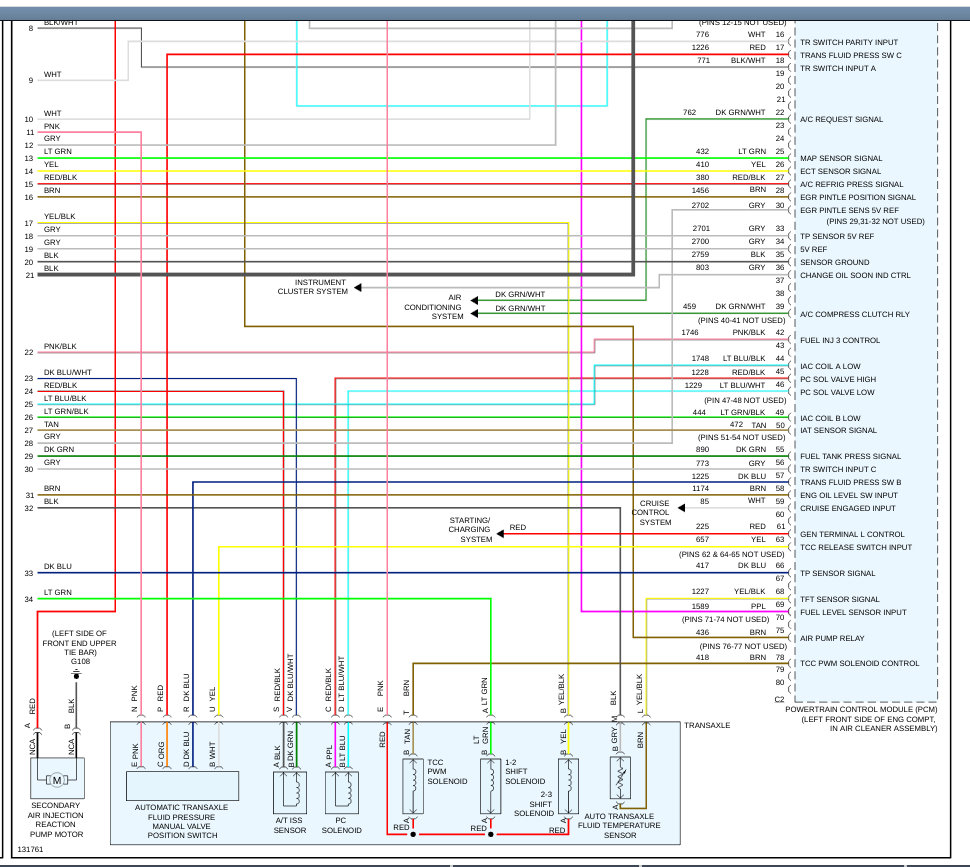
Task: Click the diagram number '131761'
Action: coord(30,849)
